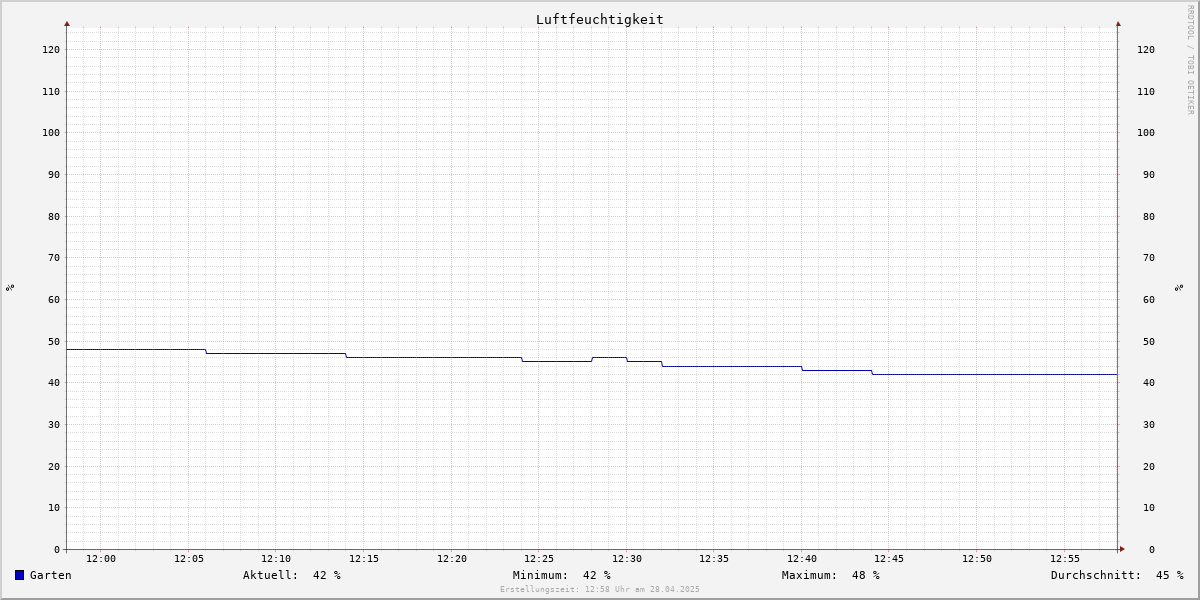
Task: Click the 'Garten' legend label
Action: tap(51, 575)
